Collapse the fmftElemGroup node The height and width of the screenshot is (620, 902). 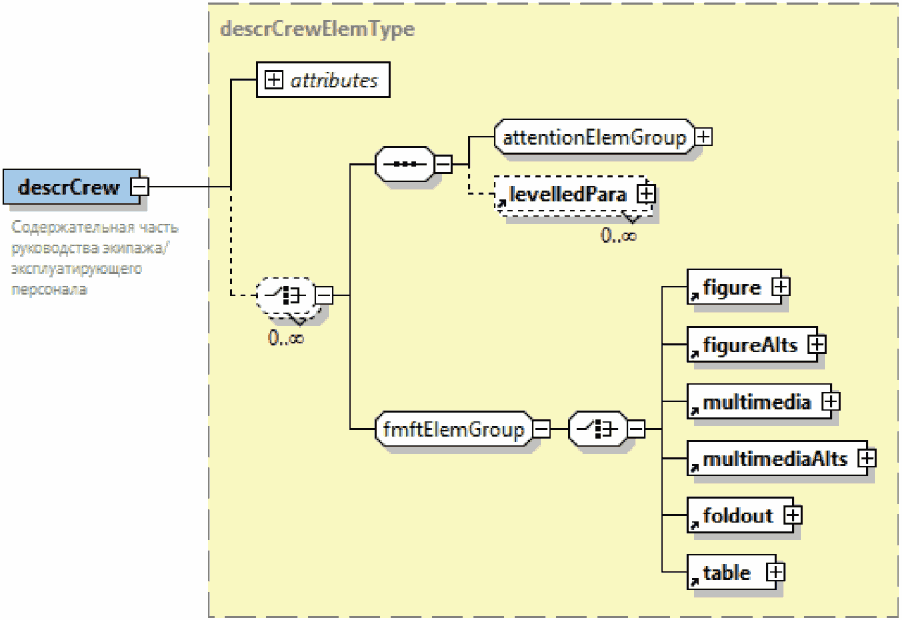point(541,430)
